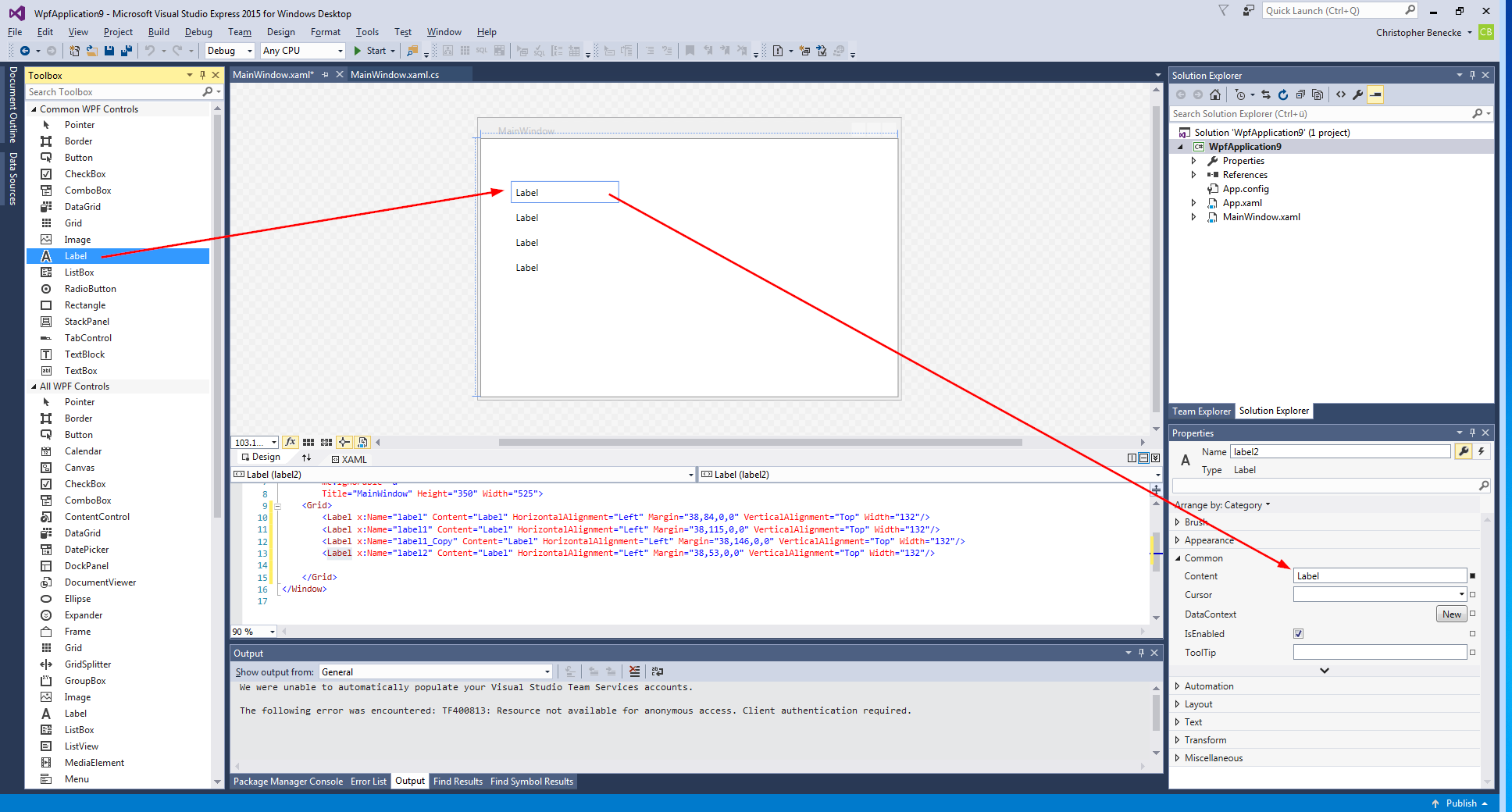Toggle project rendering effects with the fx icon
This screenshot has width=1512, height=812.
coord(291,442)
